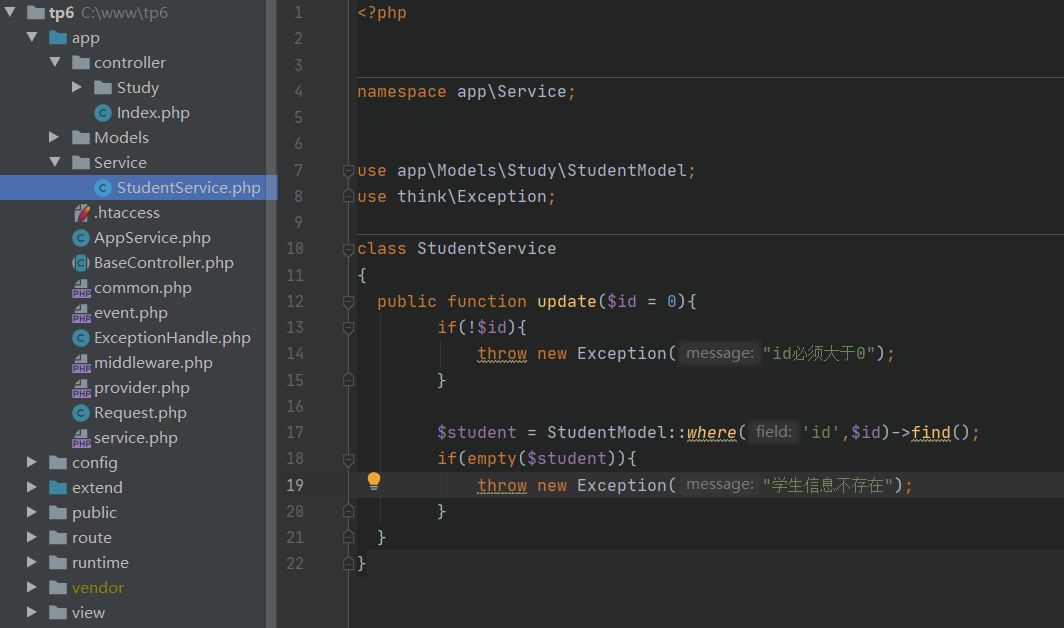Expand the config folder arrow
This screenshot has width=1064, height=628.
(x=31, y=462)
